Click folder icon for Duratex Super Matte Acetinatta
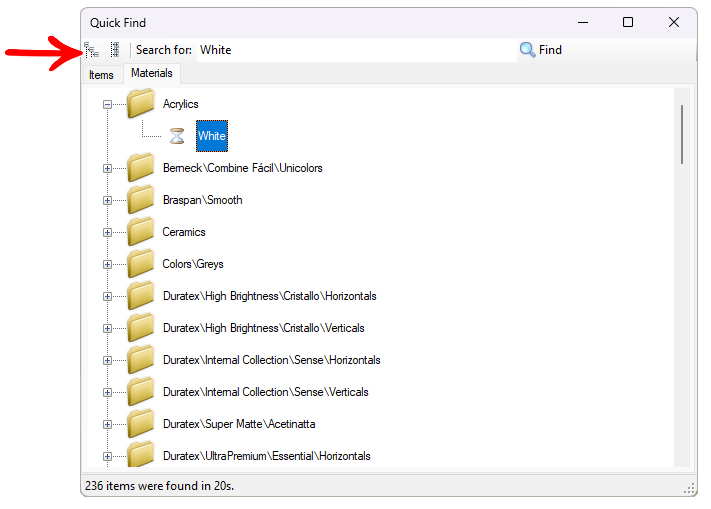The image size is (711, 509). point(141,424)
